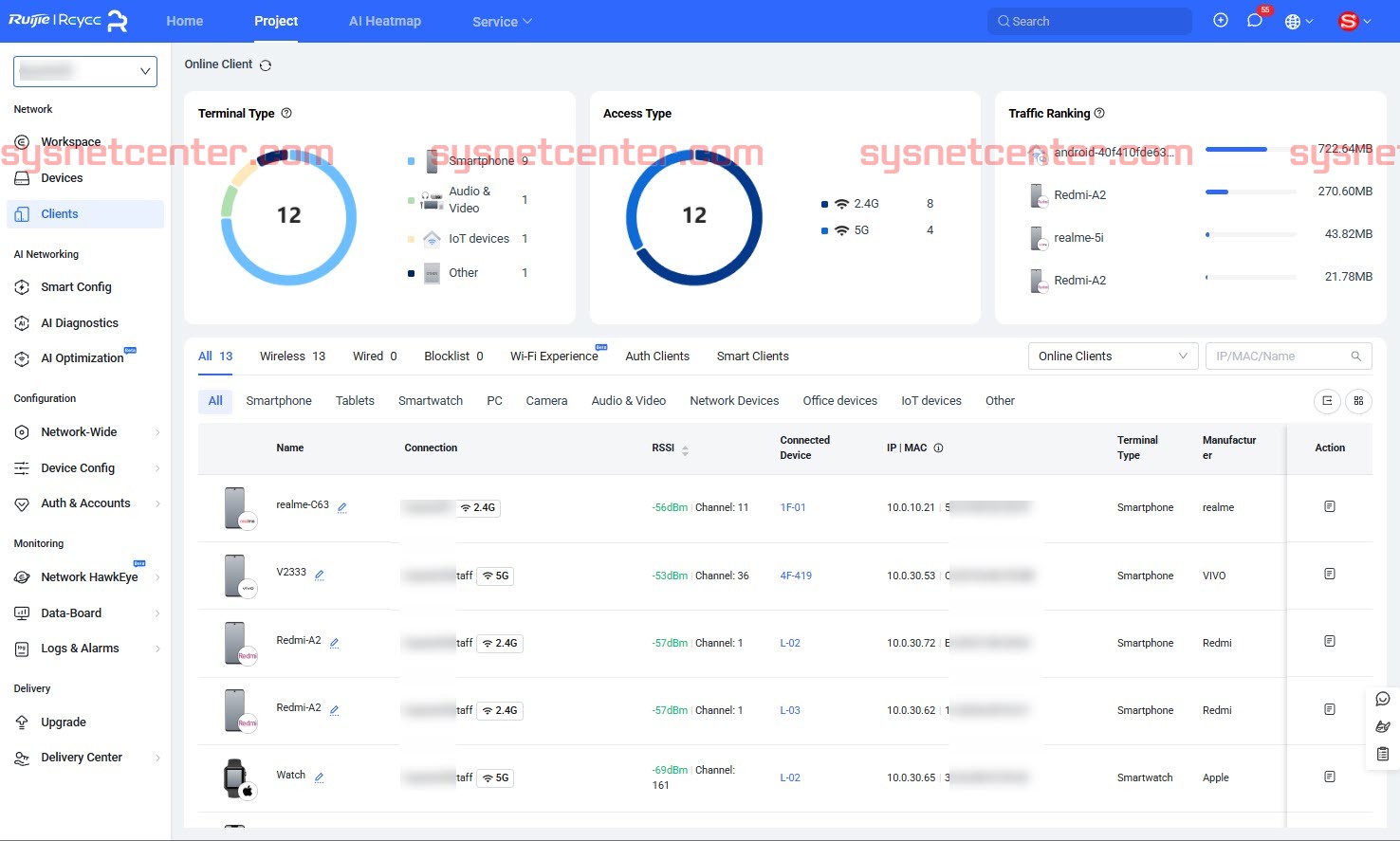Expand Network-Wide configuration
This screenshot has width=1400, height=841.
tap(87, 432)
